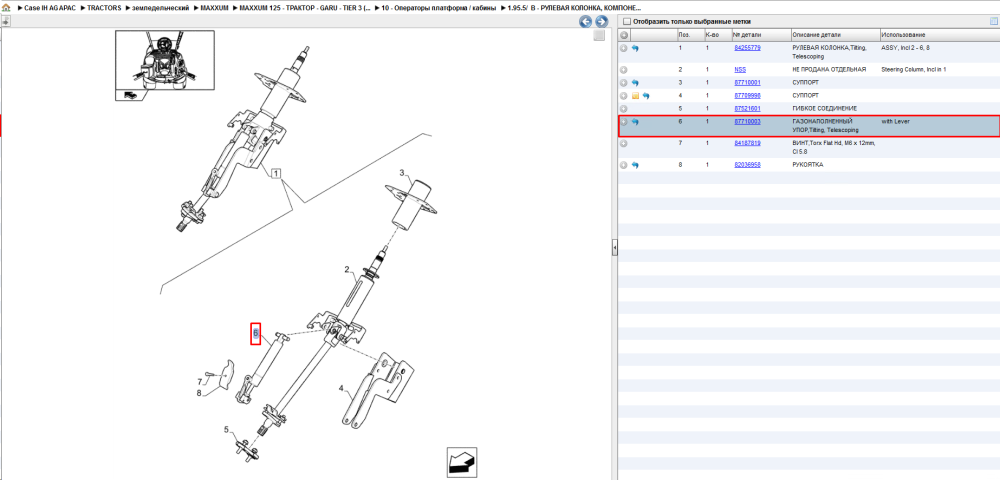1000x480 pixels.
Task: Open 10 - Операторы платформа / кабины breadcrumb
Action: coord(439,8)
